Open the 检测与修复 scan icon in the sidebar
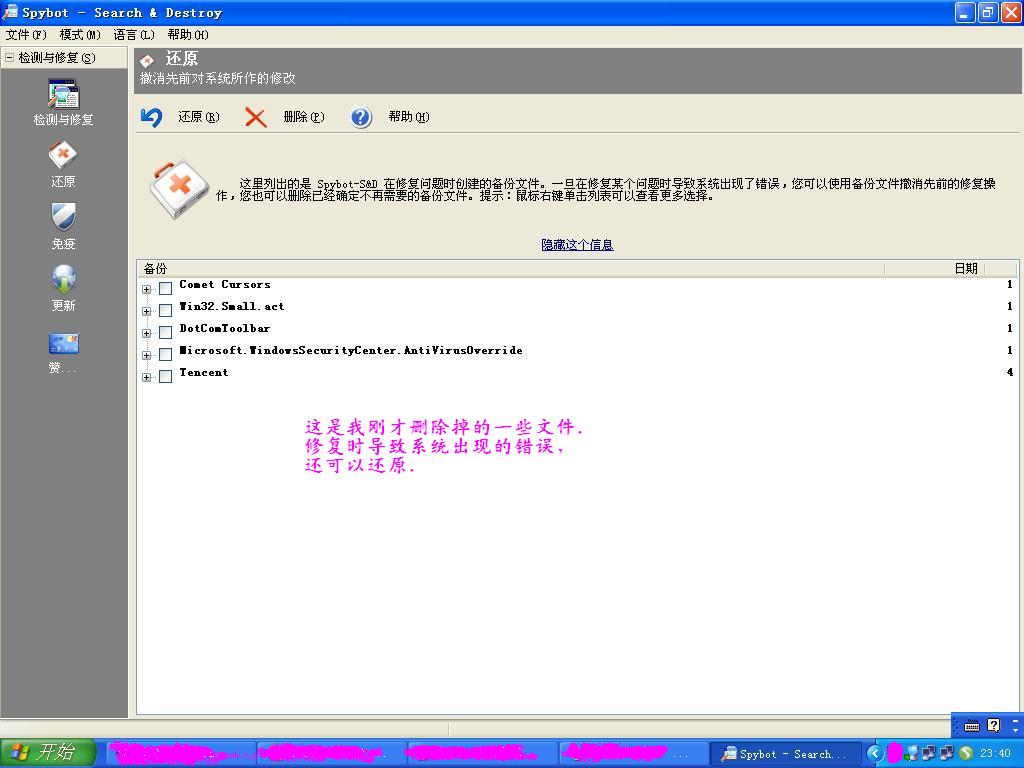Screen dimensions: 1024x768 63,95
